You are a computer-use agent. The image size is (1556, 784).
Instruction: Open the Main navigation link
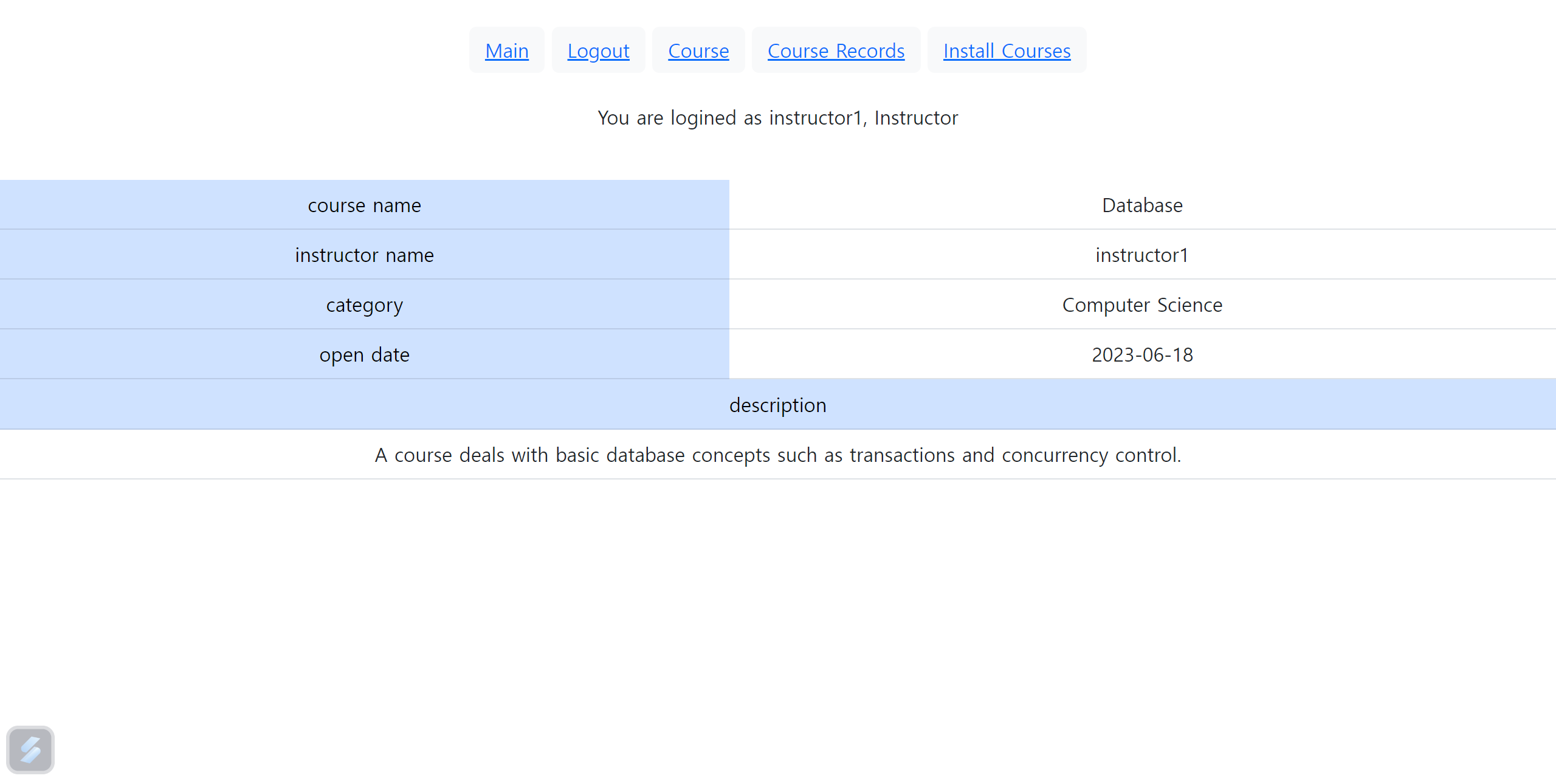506,51
